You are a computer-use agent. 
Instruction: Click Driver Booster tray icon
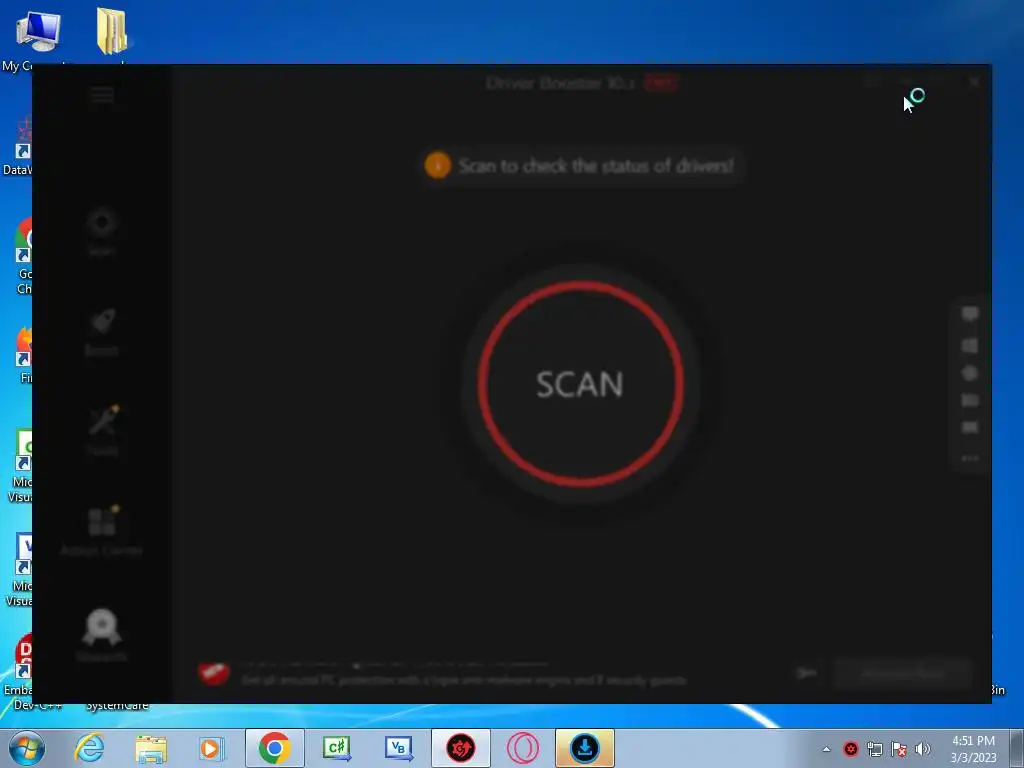tap(850, 749)
